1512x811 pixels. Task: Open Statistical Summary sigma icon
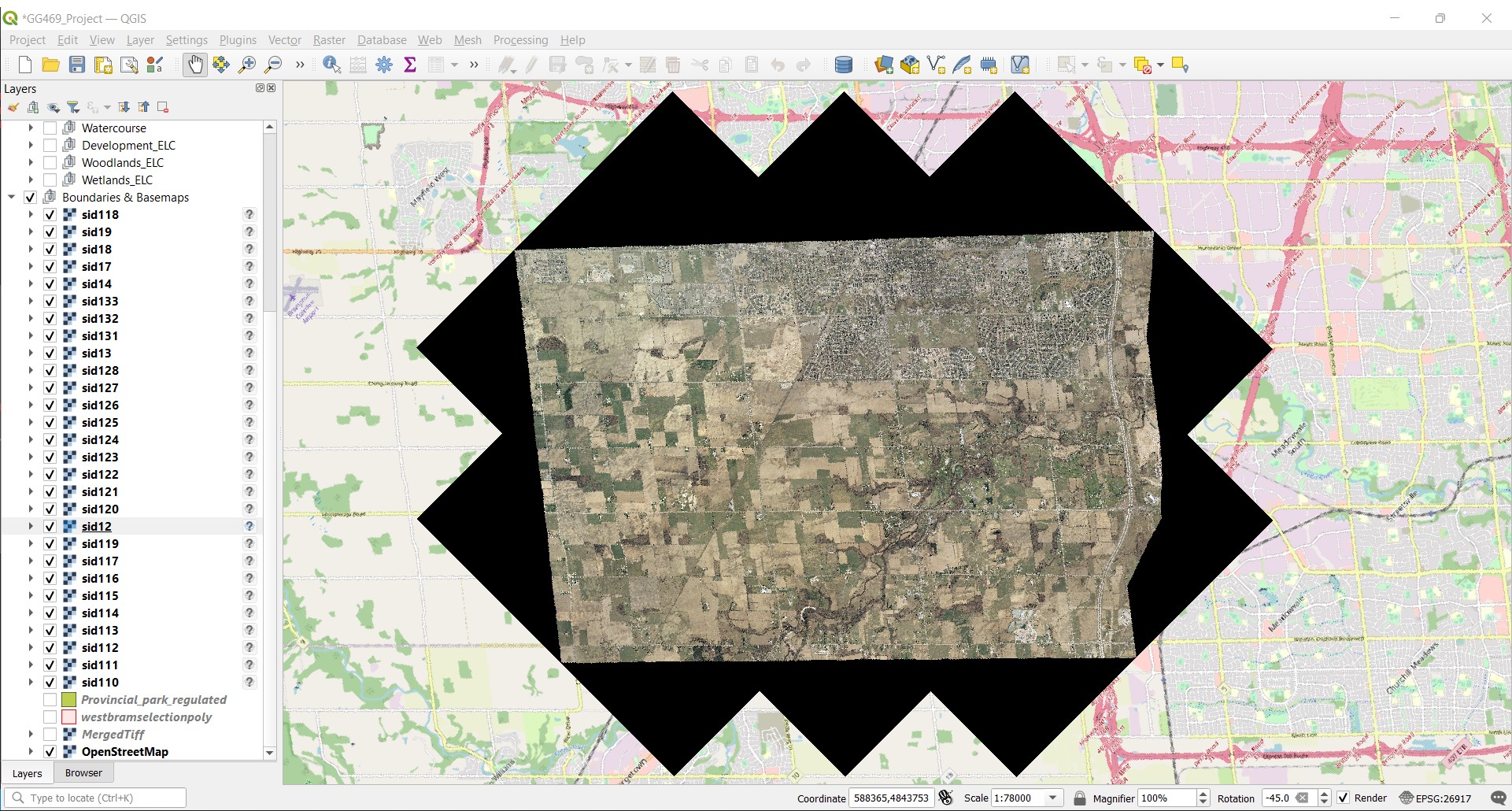[410, 65]
